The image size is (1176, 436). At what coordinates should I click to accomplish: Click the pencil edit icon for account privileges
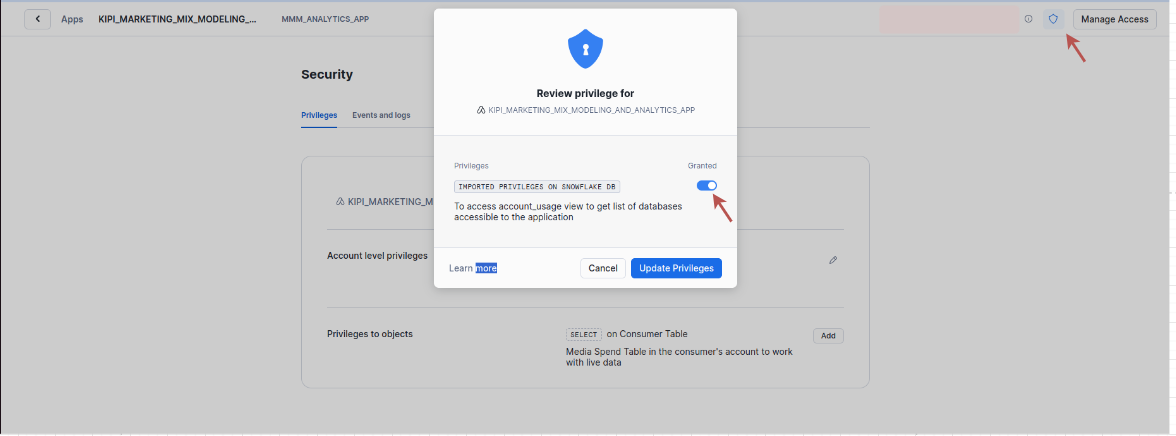point(833,260)
